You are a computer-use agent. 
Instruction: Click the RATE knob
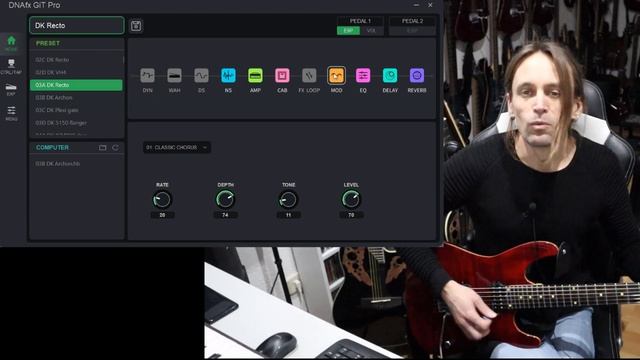[x=162, y=200]
